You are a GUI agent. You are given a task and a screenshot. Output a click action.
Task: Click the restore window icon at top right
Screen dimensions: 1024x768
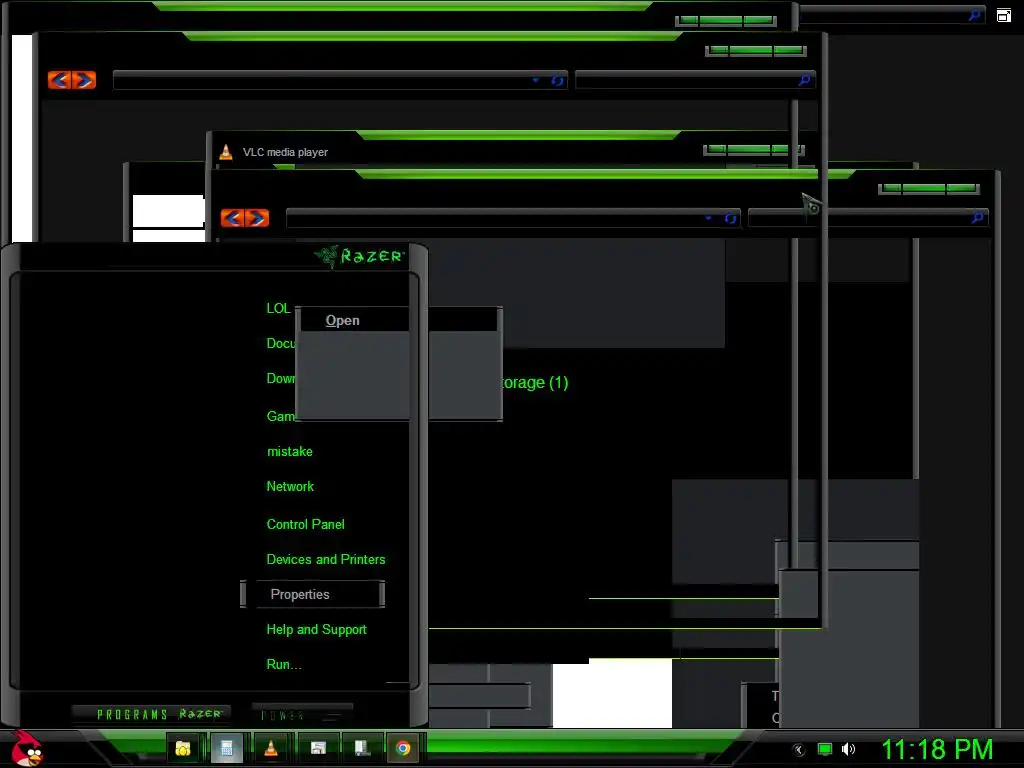click(1004, 15)
